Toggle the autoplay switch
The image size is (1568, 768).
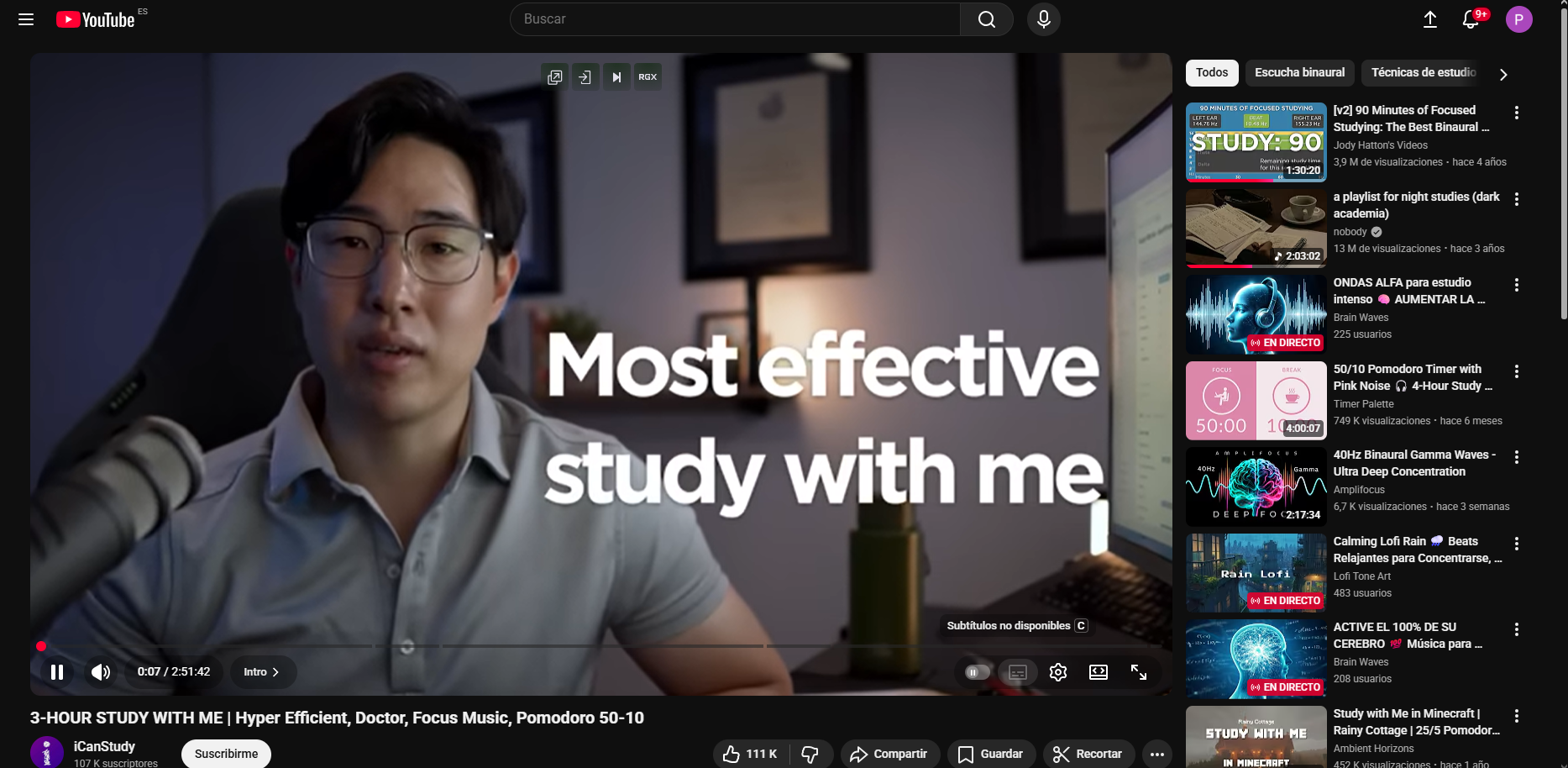tap(976, 672)
